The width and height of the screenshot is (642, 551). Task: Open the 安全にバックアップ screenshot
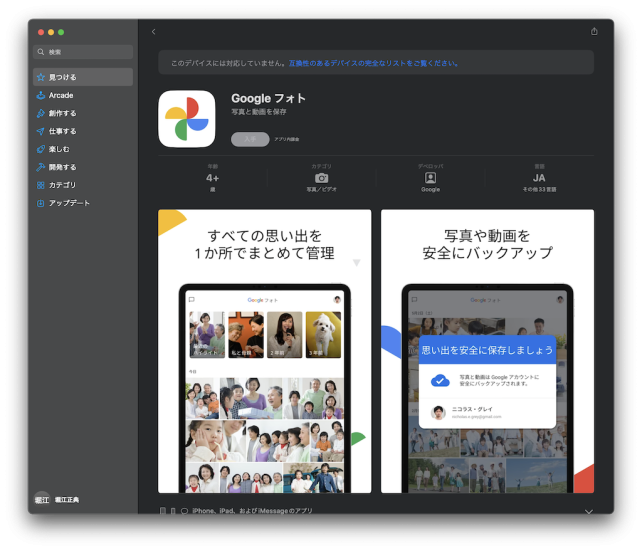coord(487,351)
